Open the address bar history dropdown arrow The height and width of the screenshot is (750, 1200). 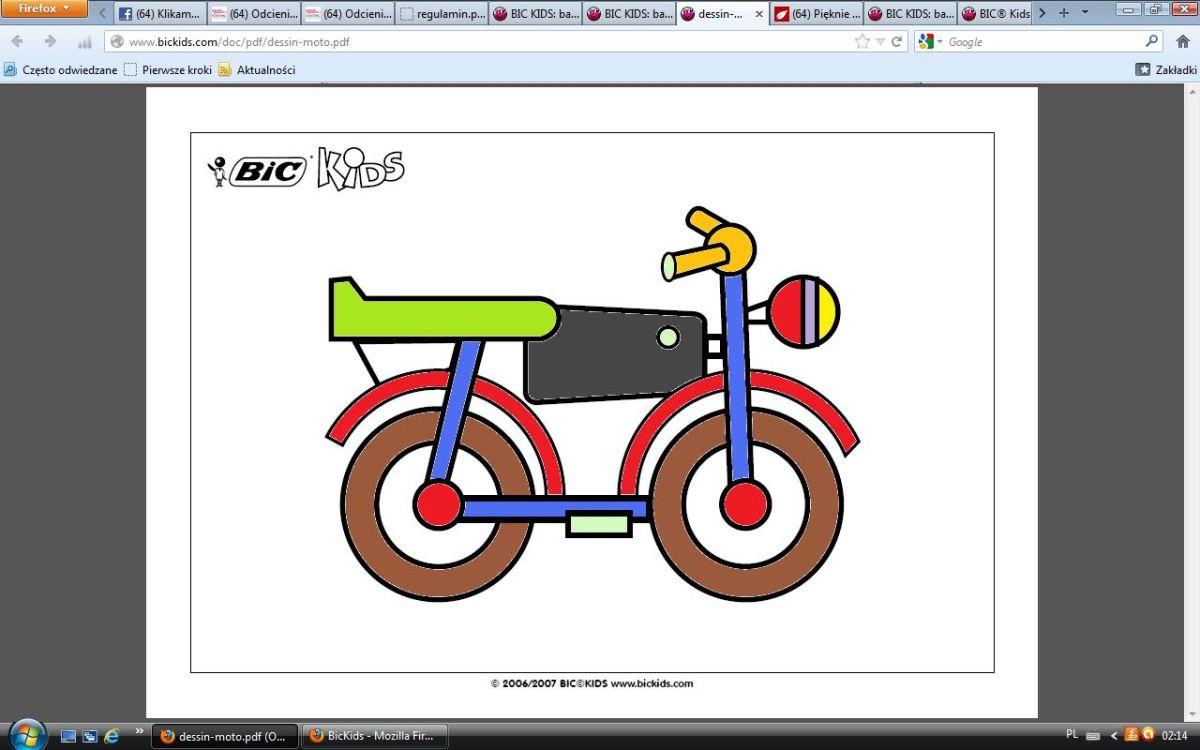(880, 42)
